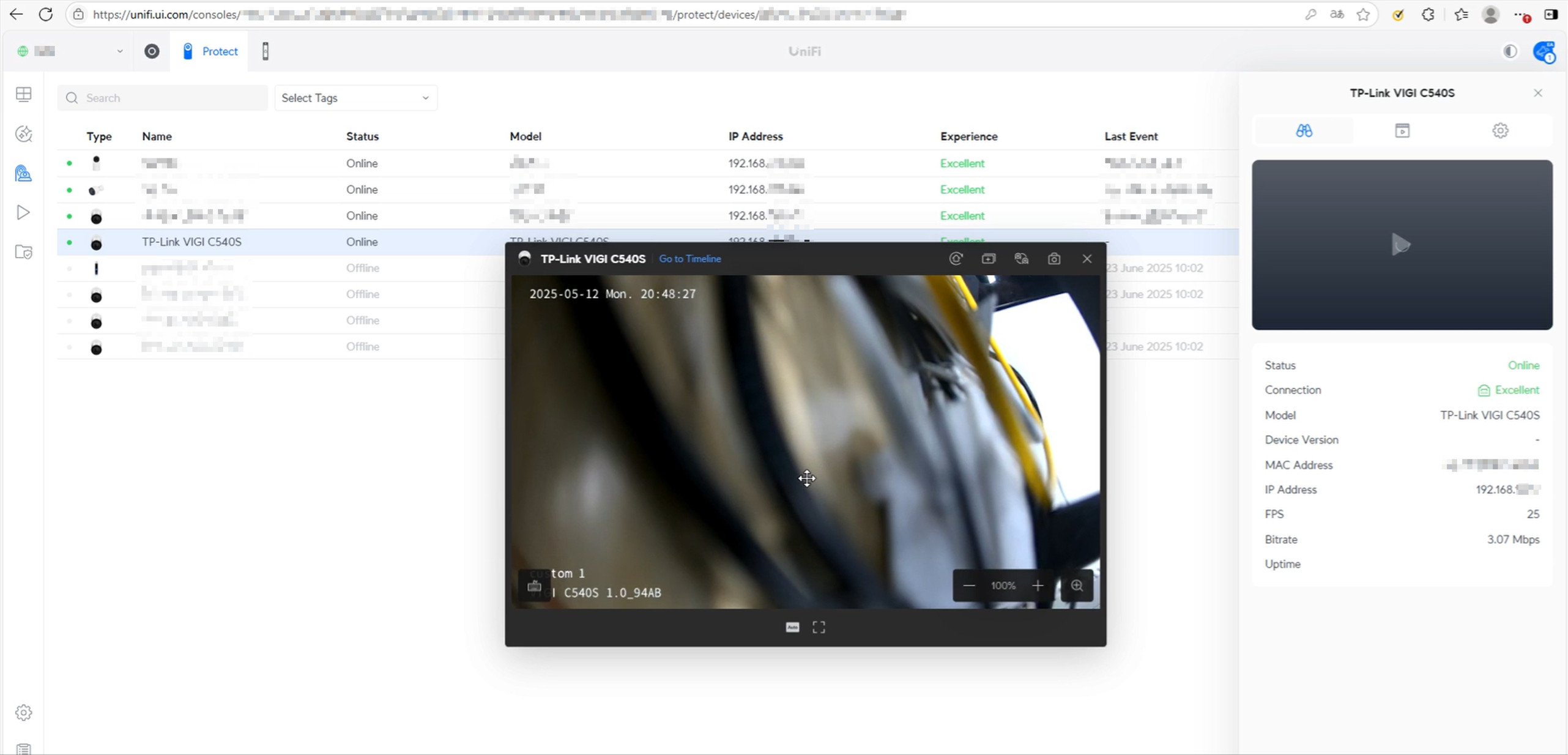Open the detections icon in the left sidebar
This screenshot has width=1568, height=755.
pyautogui.click(x=24, y=134)
